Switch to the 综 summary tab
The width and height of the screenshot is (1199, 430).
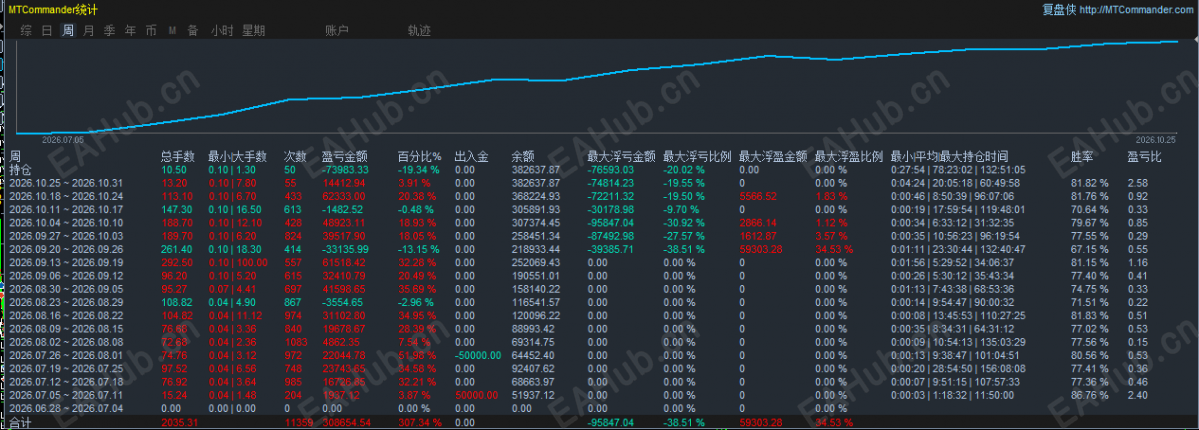coord(26,31)
